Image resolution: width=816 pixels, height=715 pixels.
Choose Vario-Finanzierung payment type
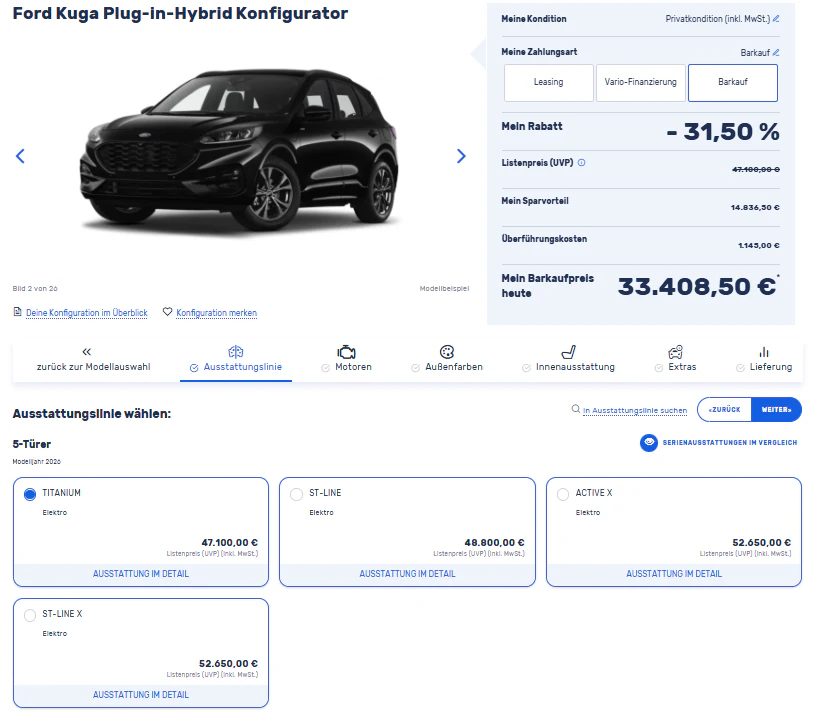[641, 83]
